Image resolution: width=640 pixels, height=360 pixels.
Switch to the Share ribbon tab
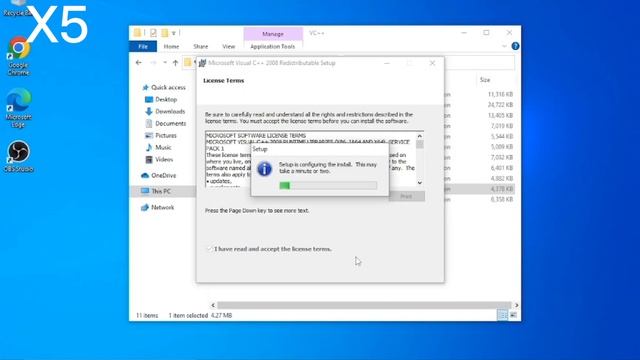coord(200,47)
